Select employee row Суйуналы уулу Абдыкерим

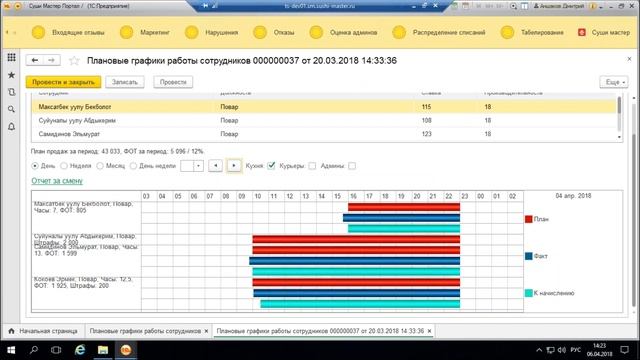(x=324, y=120)
